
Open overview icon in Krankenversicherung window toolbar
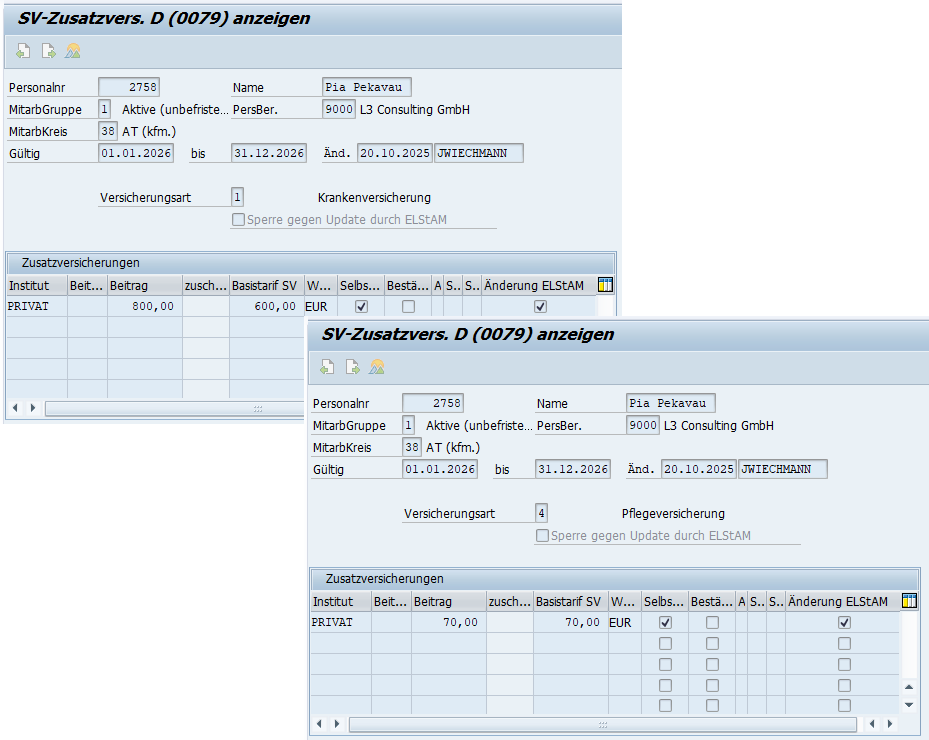pos(73,51)
